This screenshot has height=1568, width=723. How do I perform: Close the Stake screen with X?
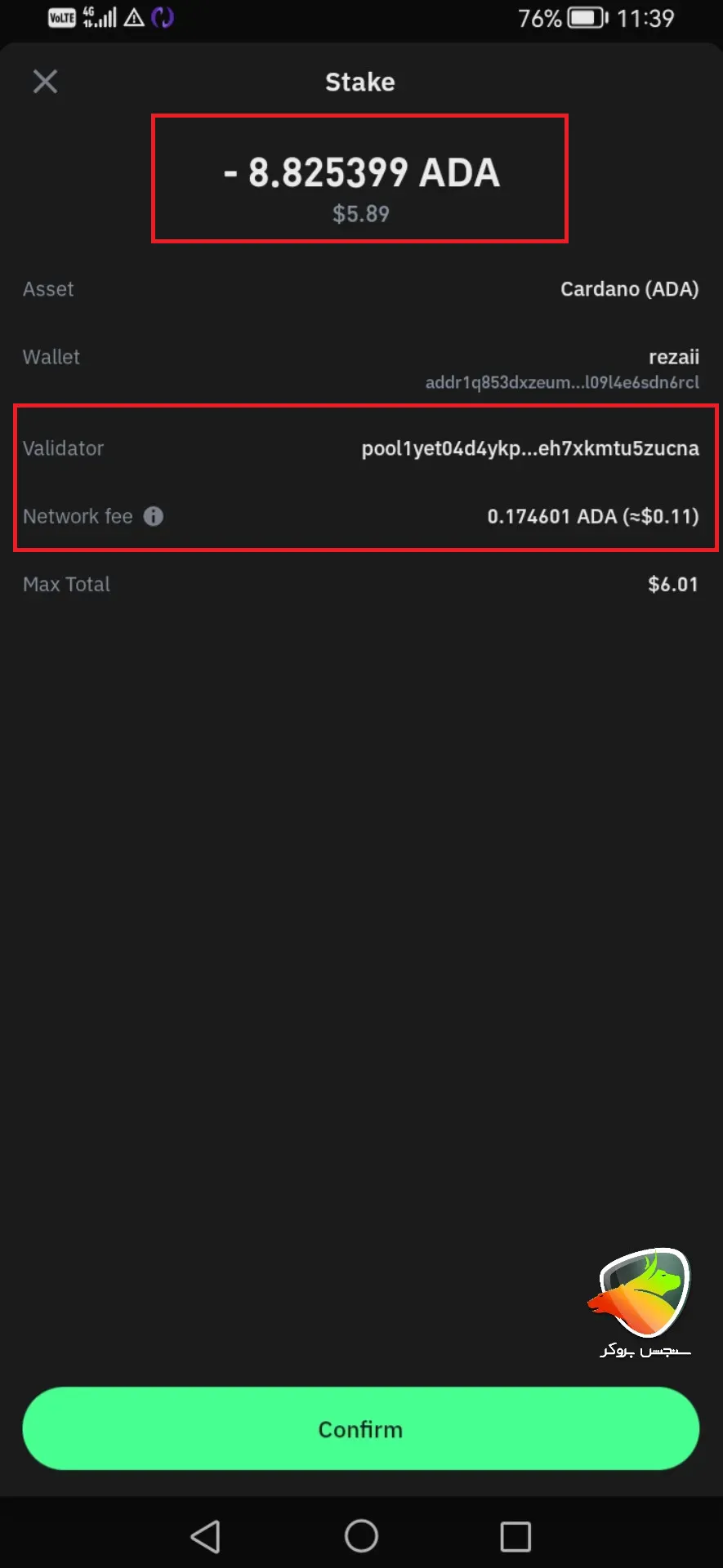point(45,82)
